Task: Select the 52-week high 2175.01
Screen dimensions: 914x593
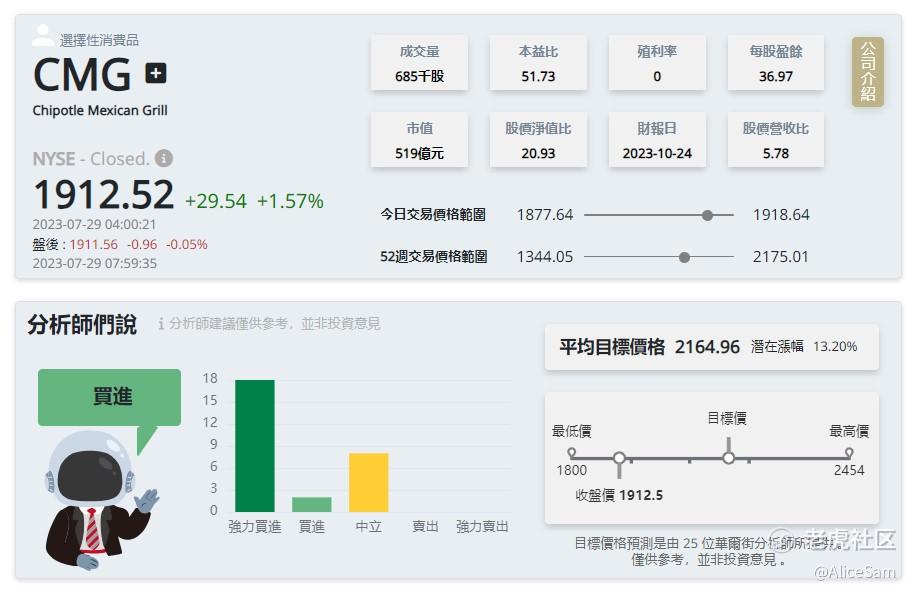Action: (x=781, y=257)
